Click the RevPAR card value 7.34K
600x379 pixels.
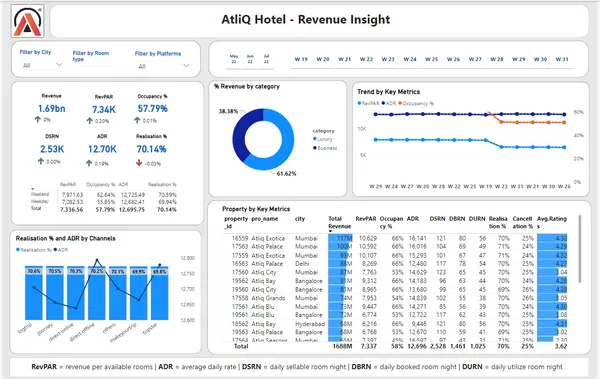[x=104, y=110]
